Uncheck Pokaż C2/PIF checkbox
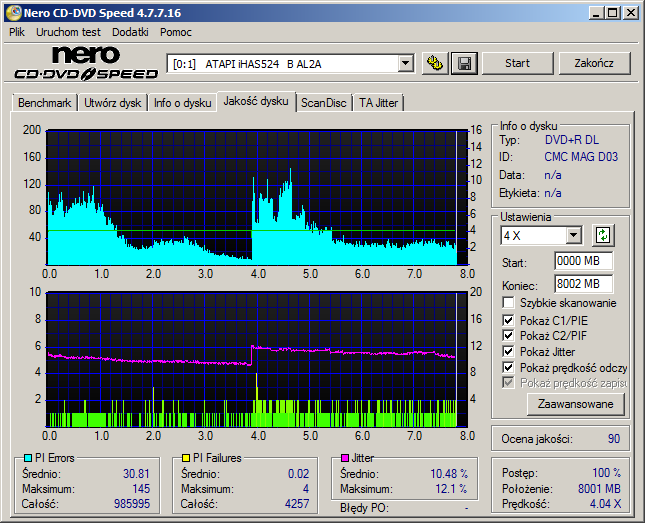The width and height of the screenshot is (645, 523). pyautogui.click(x=508, y=336)
